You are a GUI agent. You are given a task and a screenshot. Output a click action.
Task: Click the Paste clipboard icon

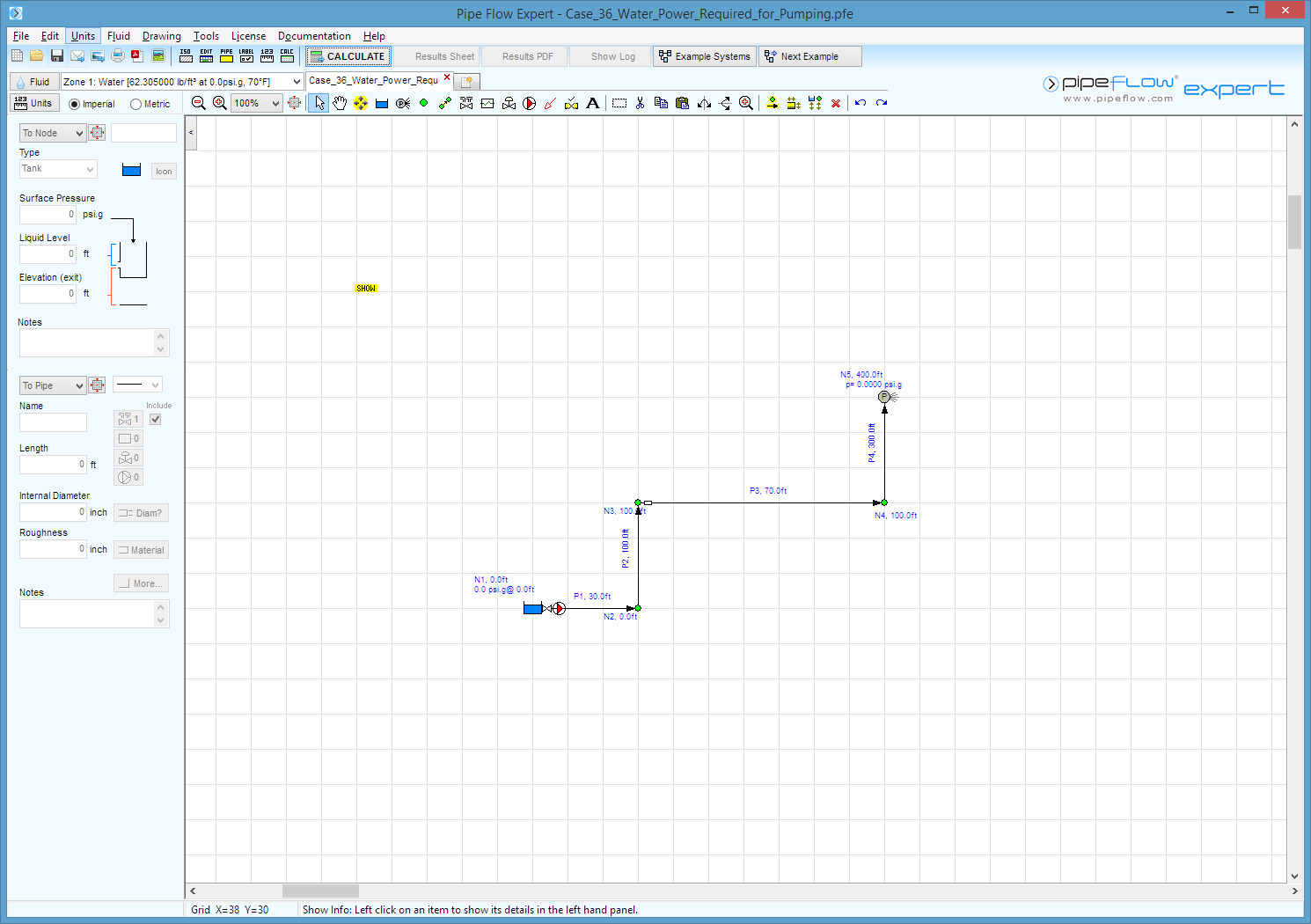(x=682, y=103)
